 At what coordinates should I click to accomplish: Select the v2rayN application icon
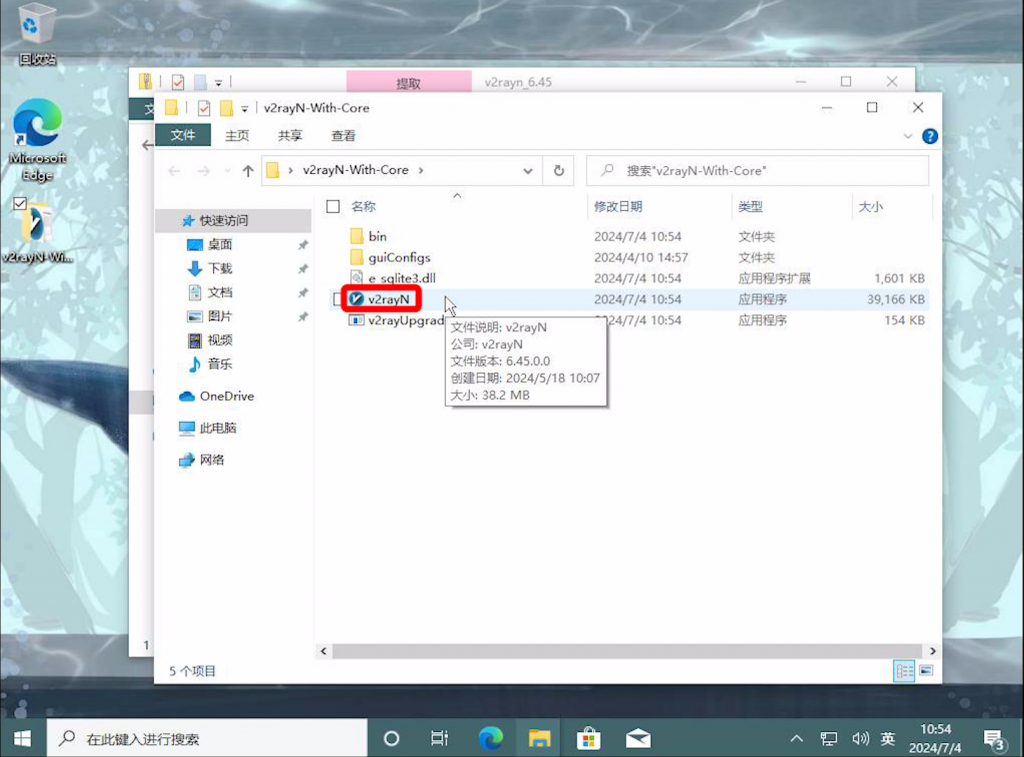pos(357,299)
